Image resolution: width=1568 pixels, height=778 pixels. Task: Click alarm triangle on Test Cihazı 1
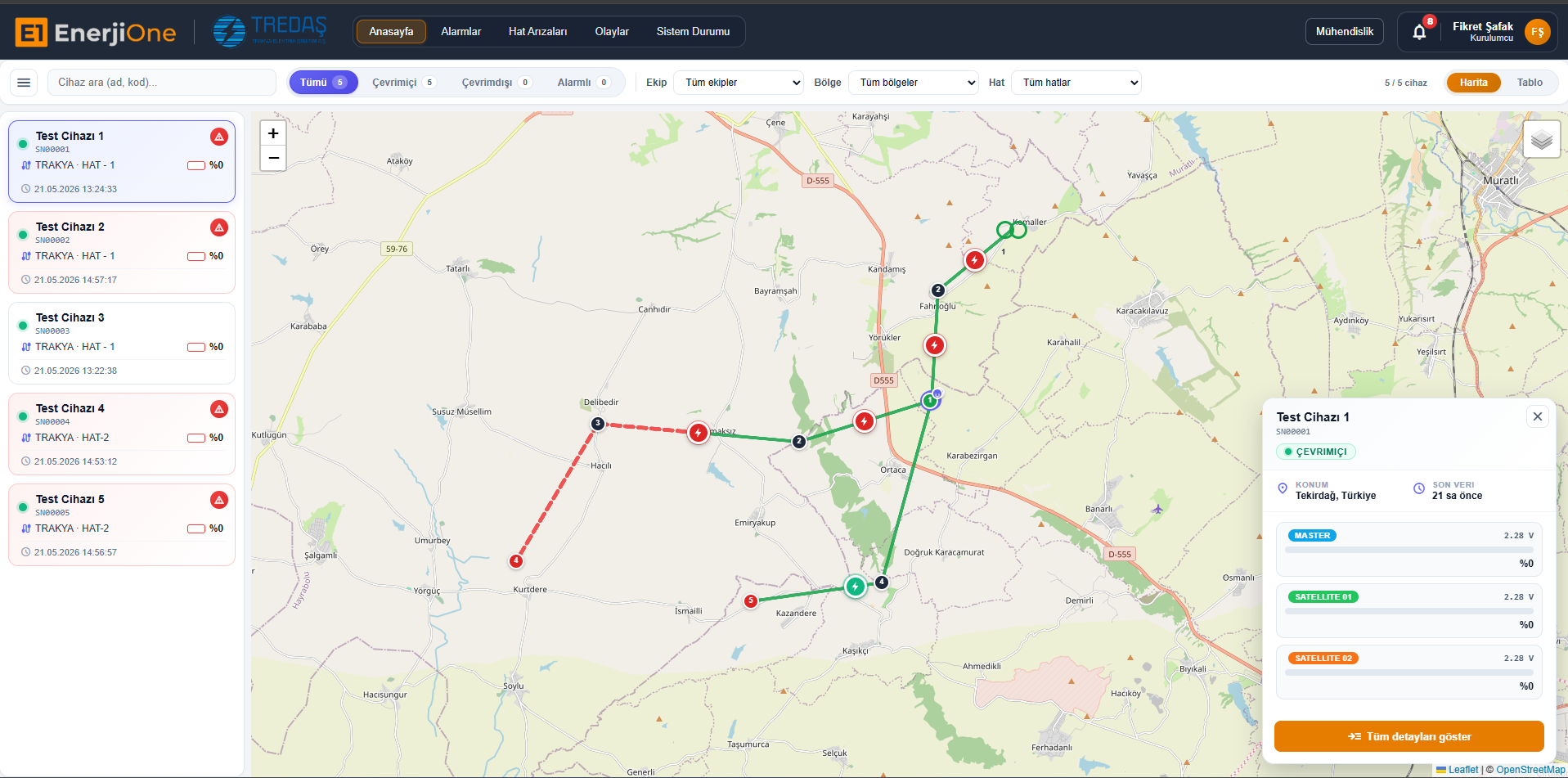click(x=218, y=137)
